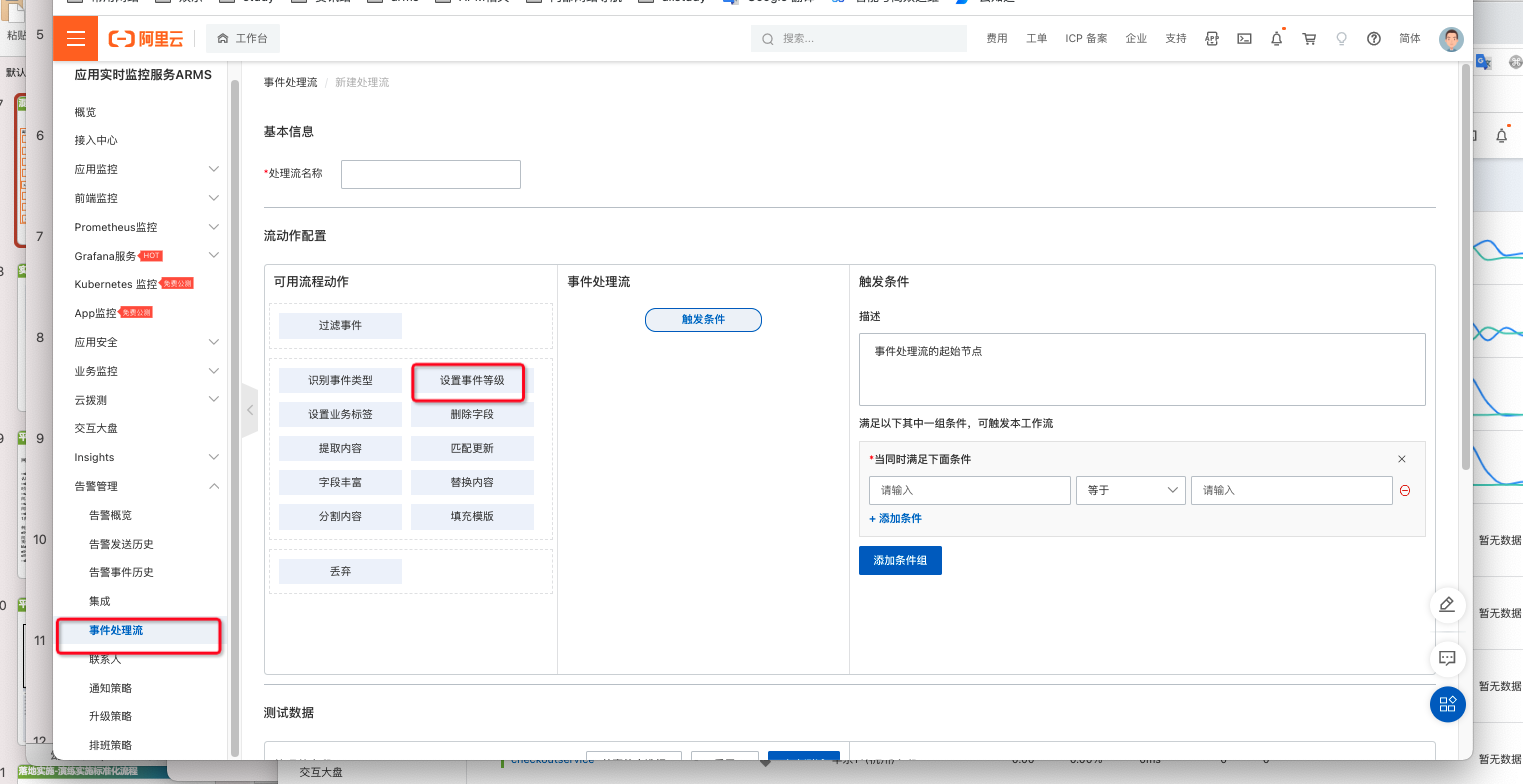
Task: Select 提取内容 flow action
Action: click(340, 448)
